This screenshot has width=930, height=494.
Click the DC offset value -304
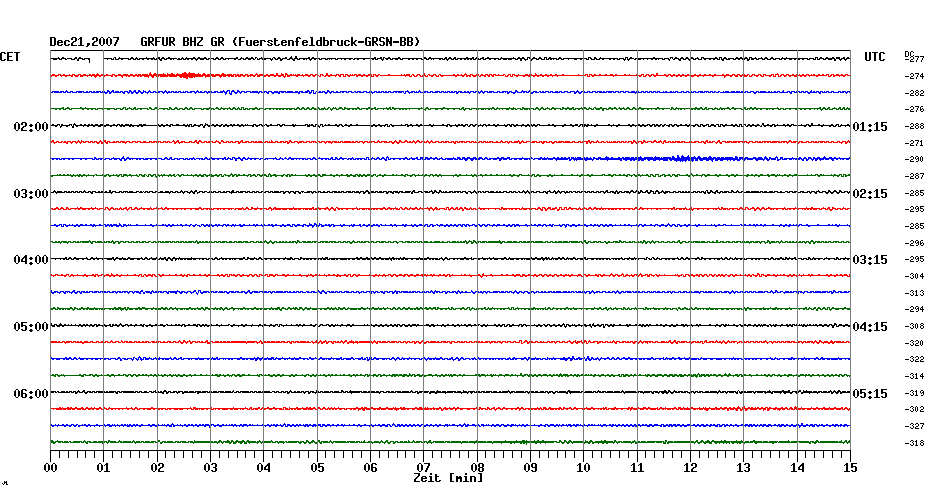coord(915,276)
